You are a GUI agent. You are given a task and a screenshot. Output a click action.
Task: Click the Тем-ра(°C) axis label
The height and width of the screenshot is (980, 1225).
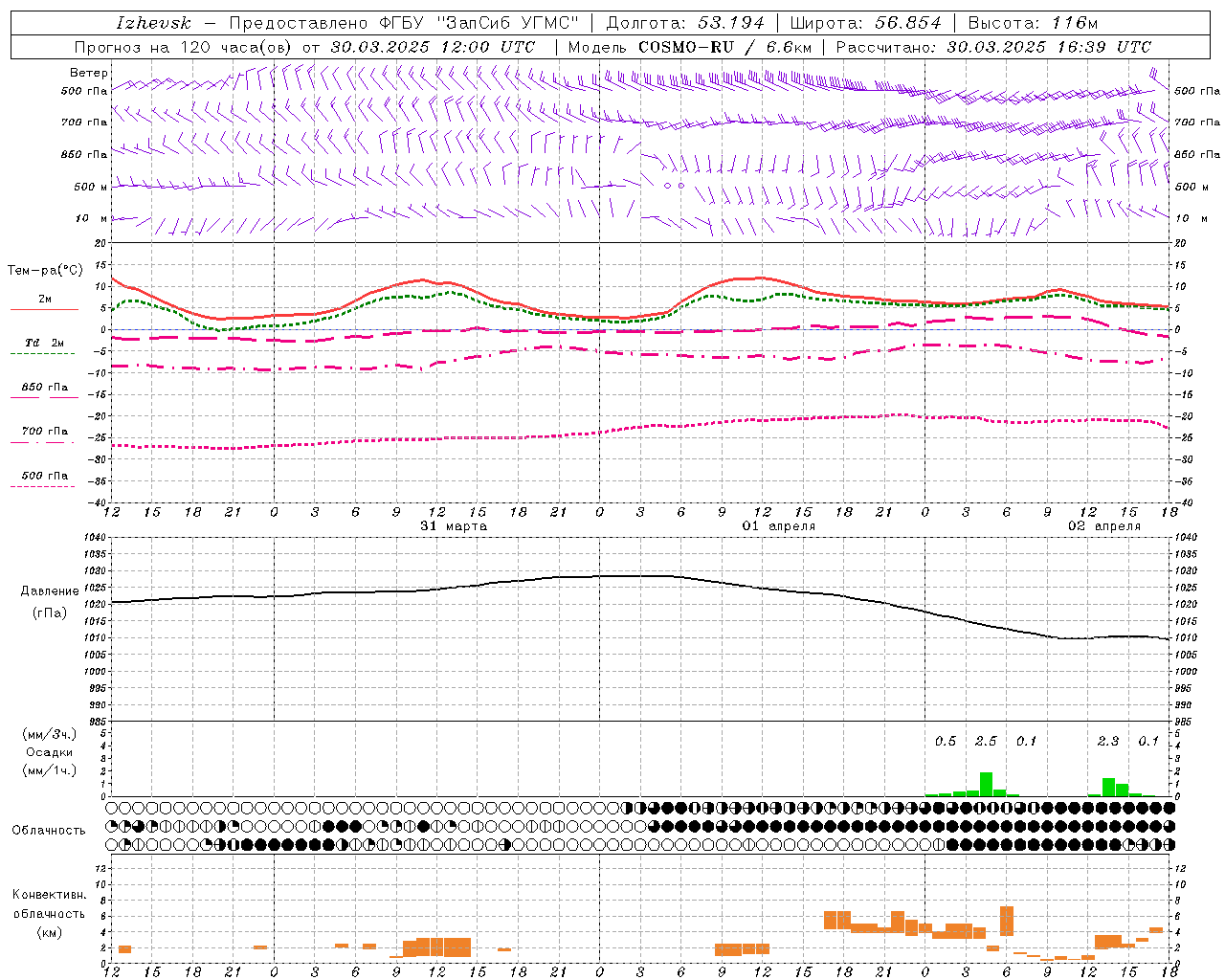[45, 271]
